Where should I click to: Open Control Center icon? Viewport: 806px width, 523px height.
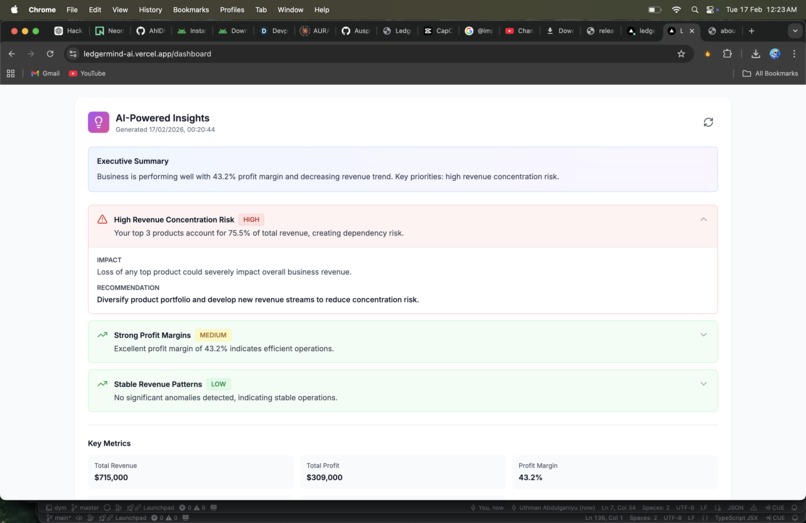[x=712, y=9]
